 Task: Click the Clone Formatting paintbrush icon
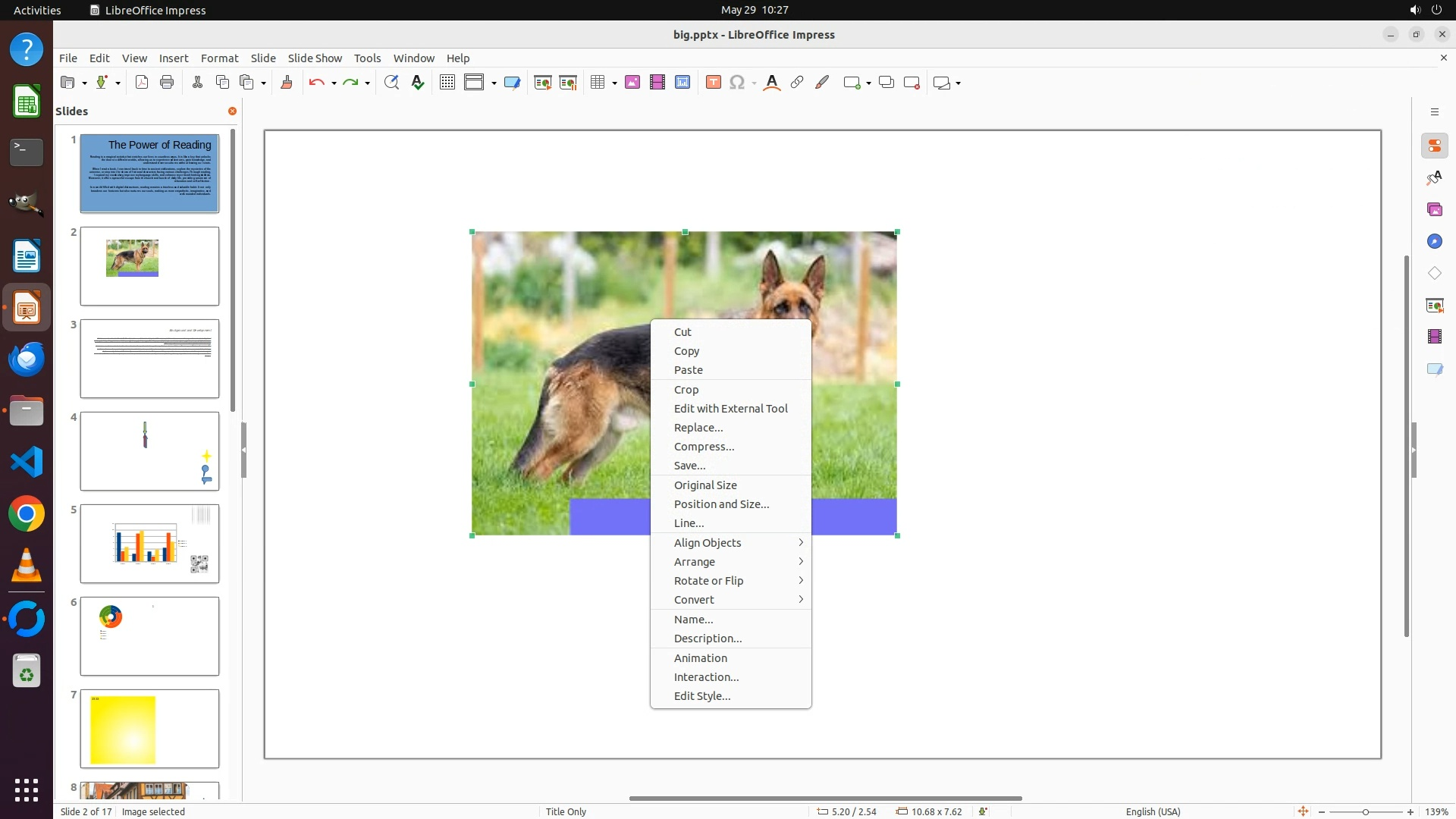[286, 83]
